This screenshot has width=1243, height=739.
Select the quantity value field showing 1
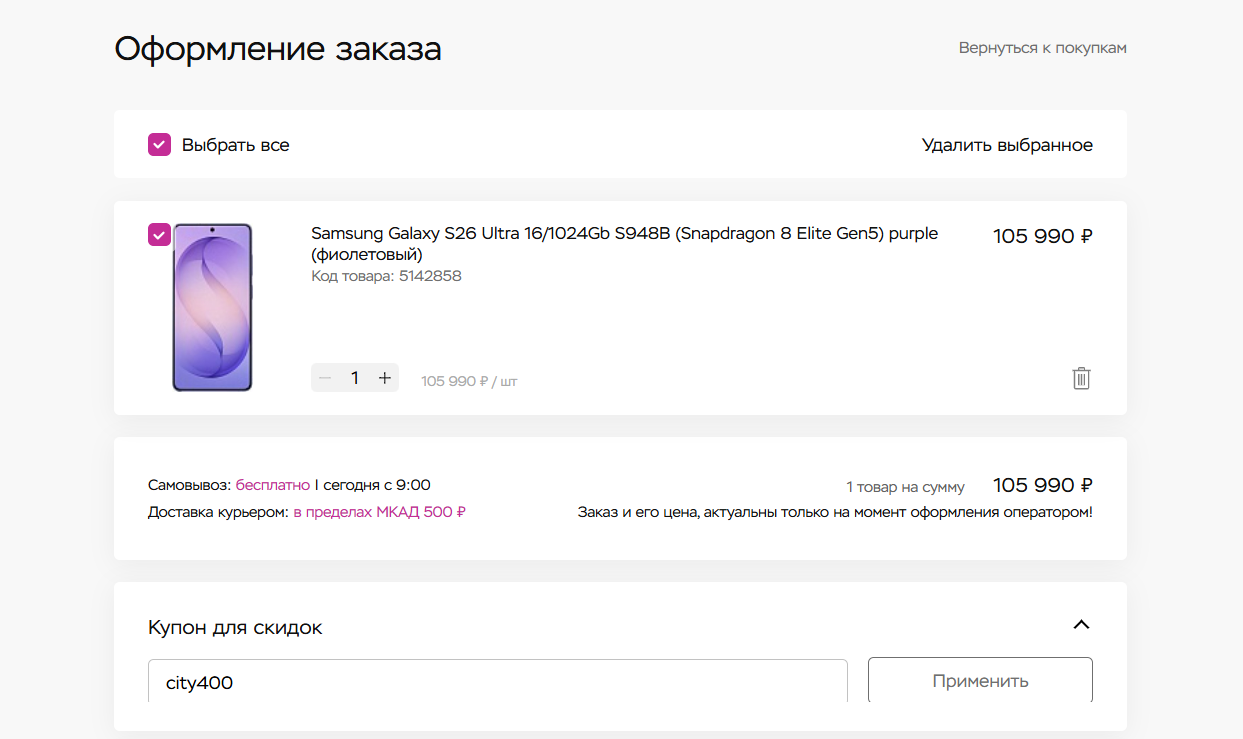click(x=355, y=378)
